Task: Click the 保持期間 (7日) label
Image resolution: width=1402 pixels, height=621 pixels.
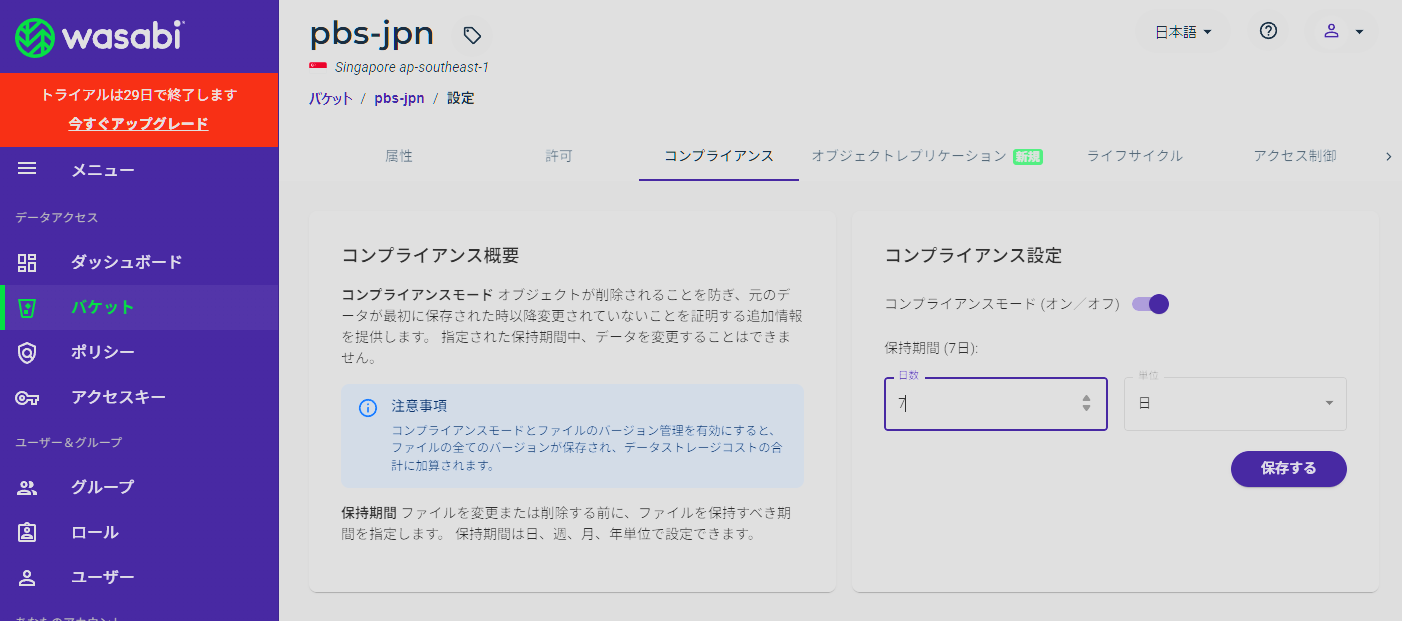Action: [930, 348]
